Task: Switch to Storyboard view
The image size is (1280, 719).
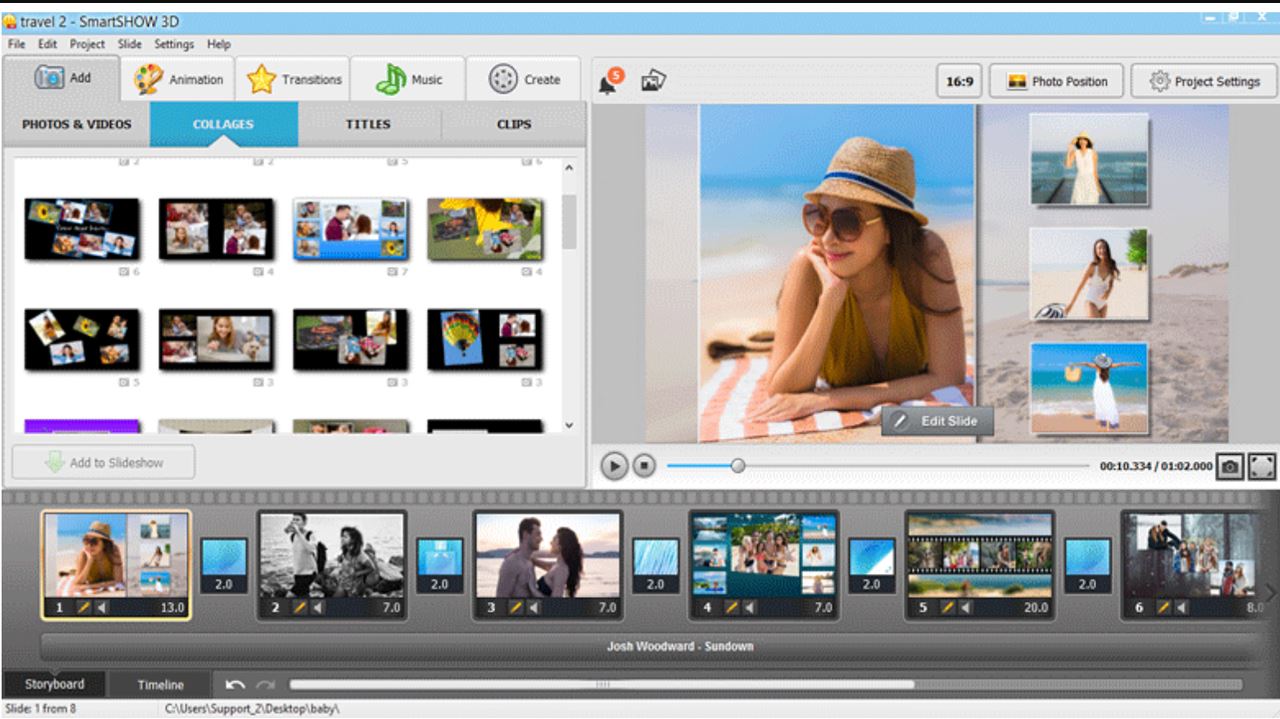Action: (x=55, y=684)
